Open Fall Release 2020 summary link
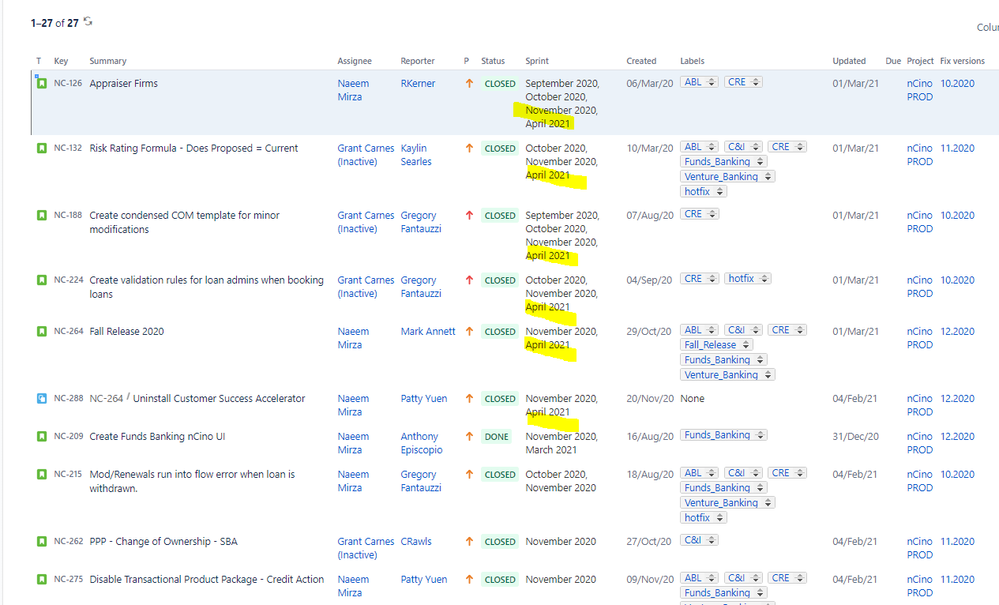Image resolution: width=999 pixels, height=605 pixels. [127, 332]
